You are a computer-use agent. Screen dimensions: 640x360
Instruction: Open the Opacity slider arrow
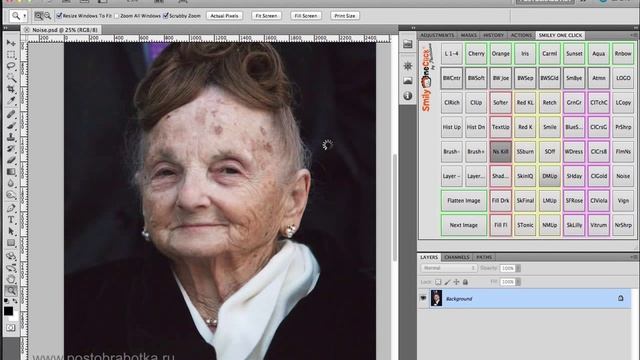tap(518, 268)
